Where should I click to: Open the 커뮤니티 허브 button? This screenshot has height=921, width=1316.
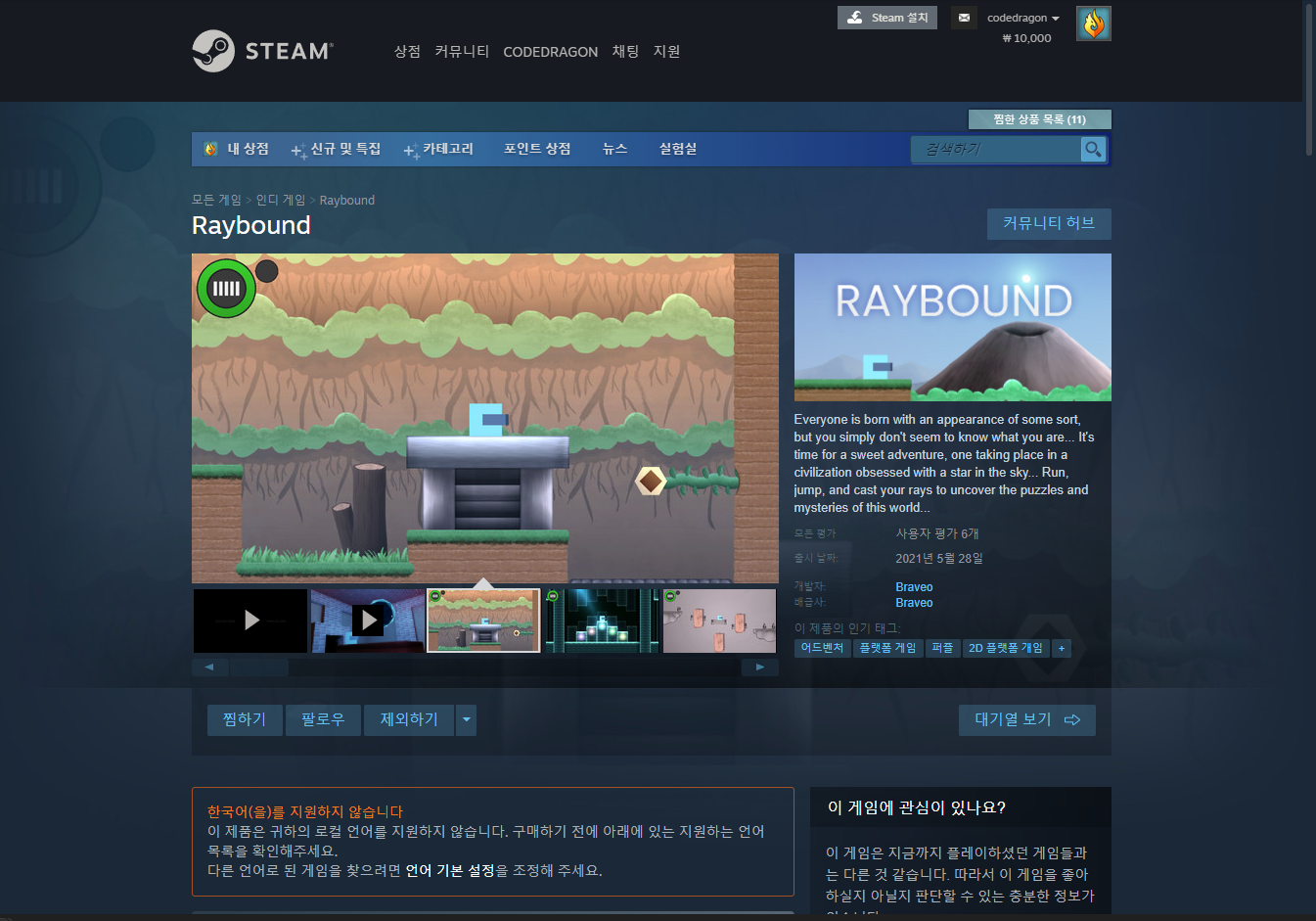point(1049,223)
